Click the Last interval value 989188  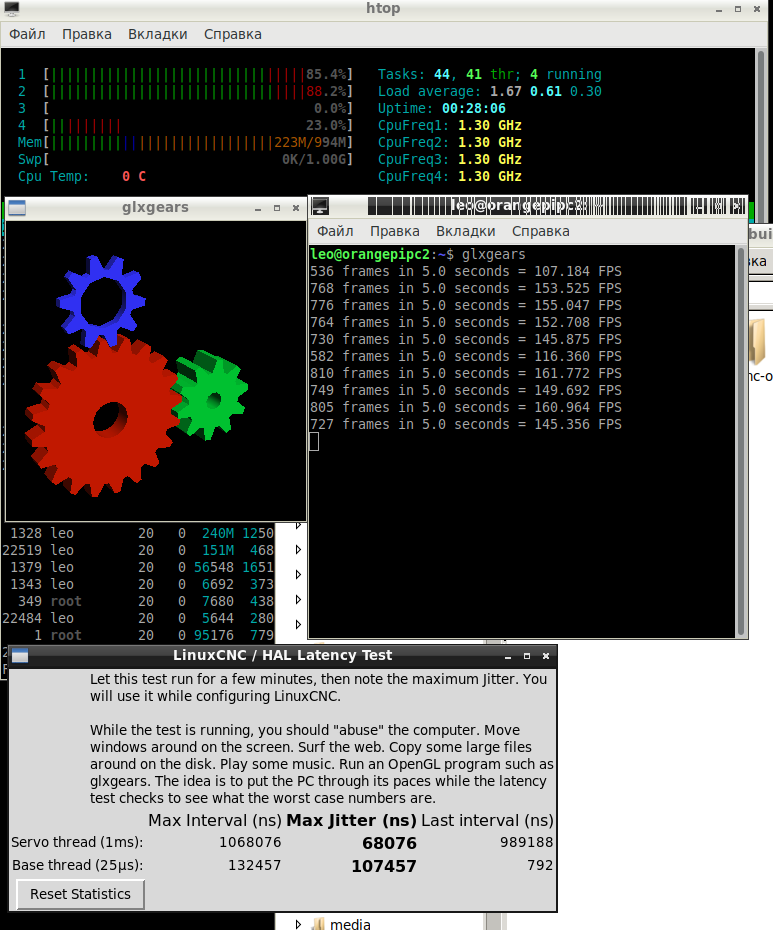tap(526, 842)
